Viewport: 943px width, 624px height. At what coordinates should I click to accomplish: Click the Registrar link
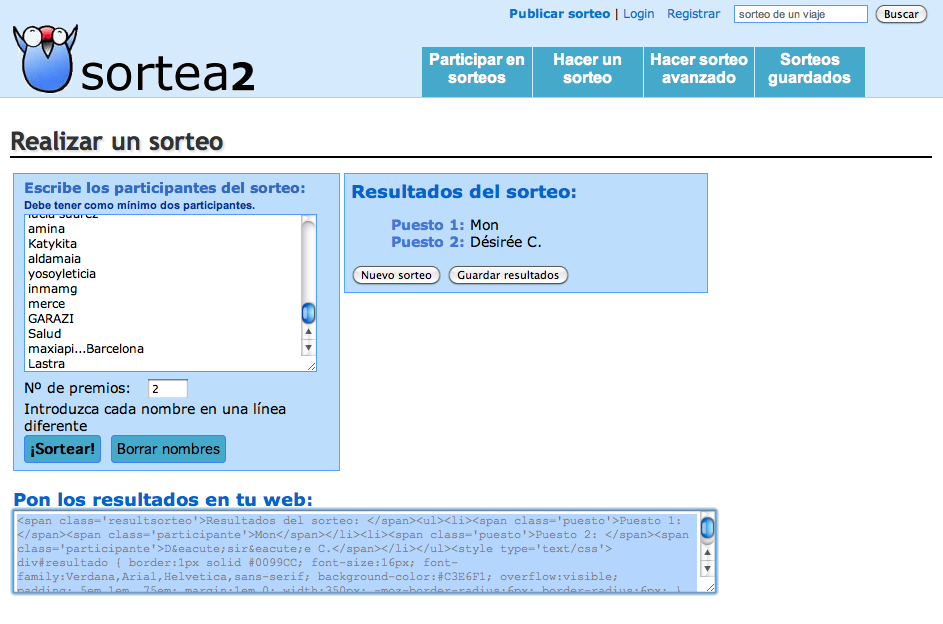(693, 14)
